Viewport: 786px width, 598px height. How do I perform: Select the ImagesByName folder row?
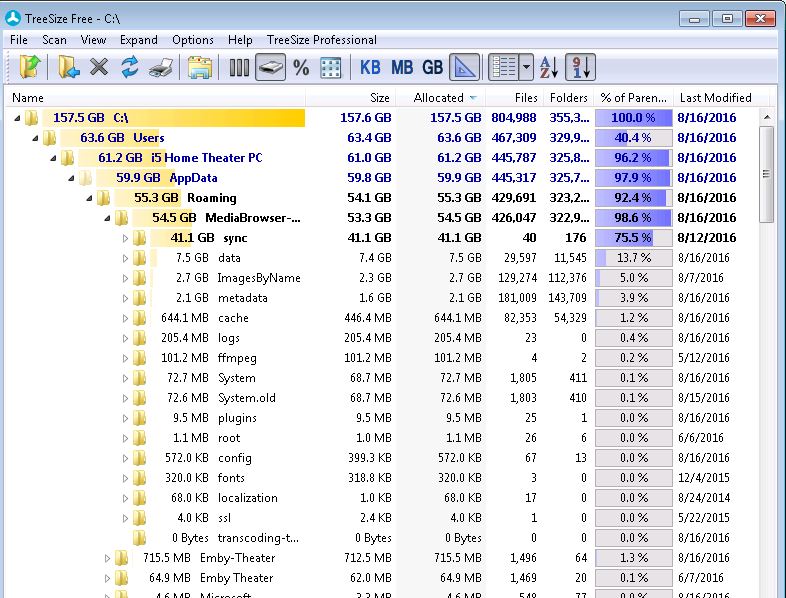coord(258,278)
